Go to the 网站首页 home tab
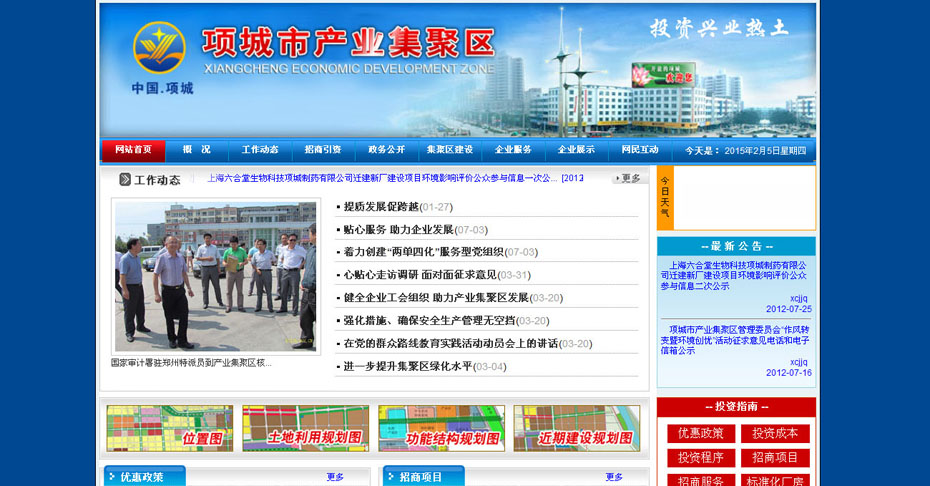This screenshot has width=930, height=486. (133, 150)
